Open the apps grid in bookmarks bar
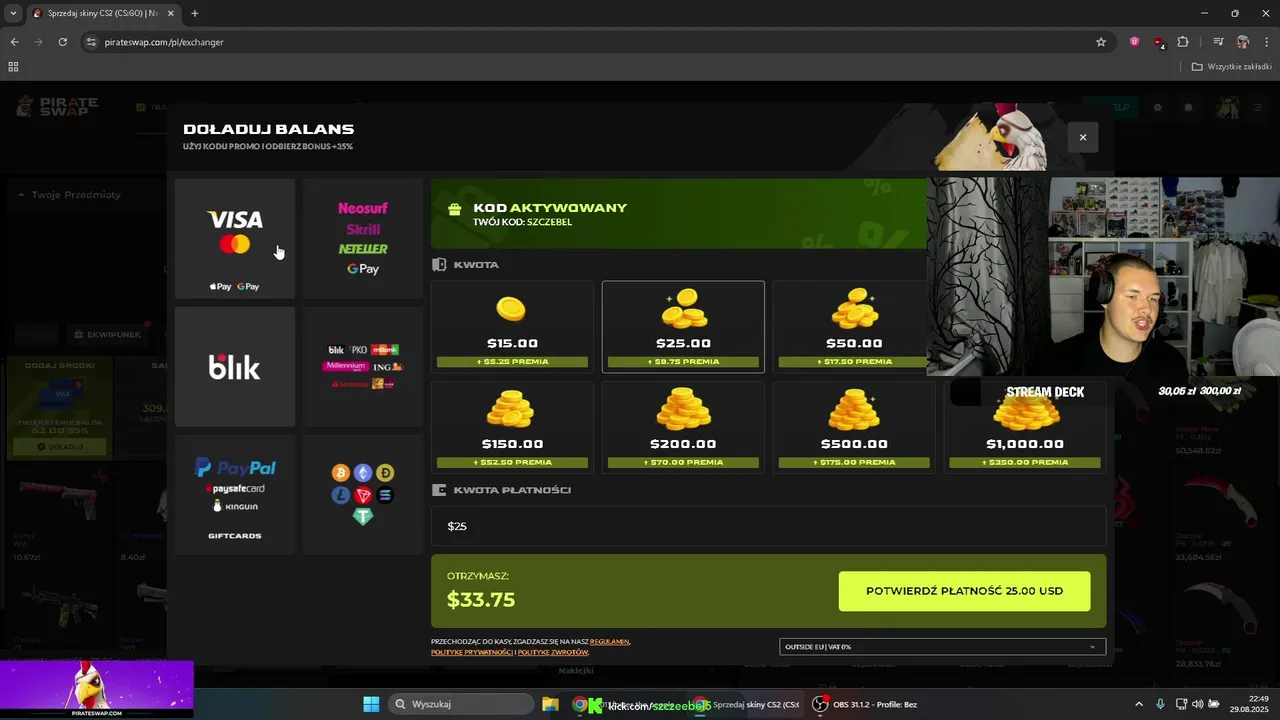Image resolution: width=1280 pixels, height=720 pixels. pos(13,67)
